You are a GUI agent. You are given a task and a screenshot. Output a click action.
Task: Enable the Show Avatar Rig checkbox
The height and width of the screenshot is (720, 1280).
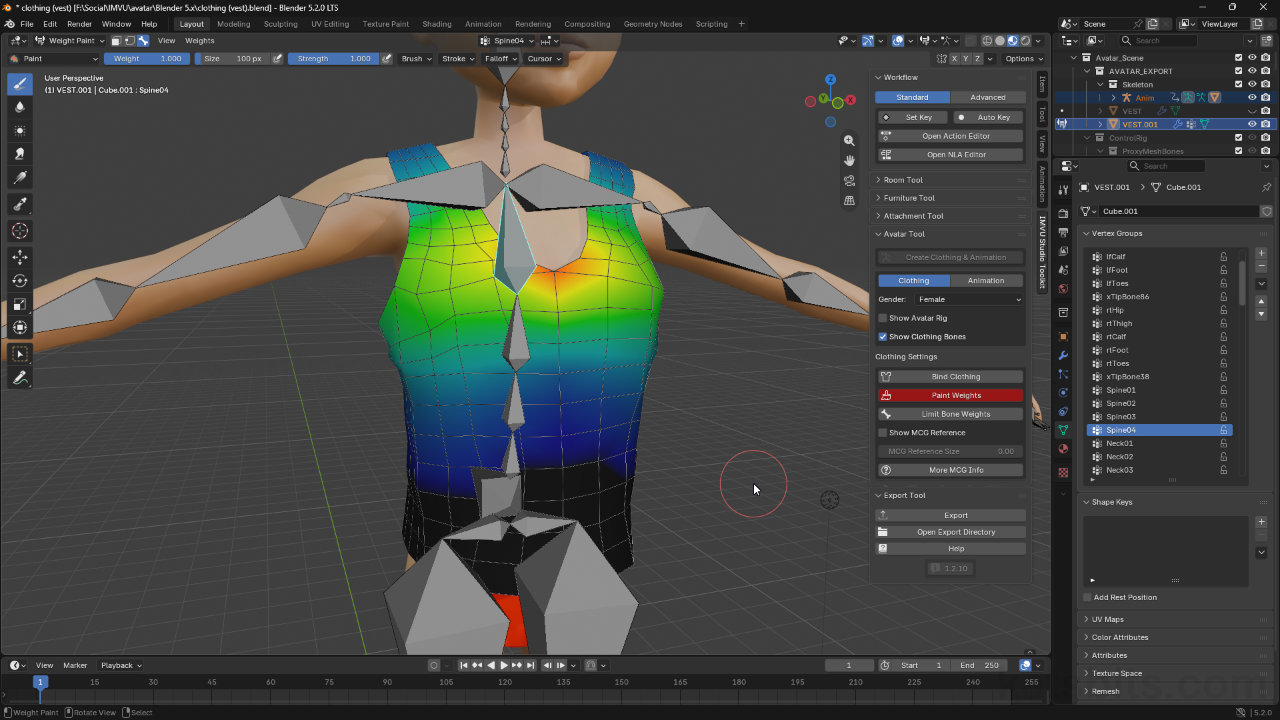pyautogui.click(x=882, y=318)
